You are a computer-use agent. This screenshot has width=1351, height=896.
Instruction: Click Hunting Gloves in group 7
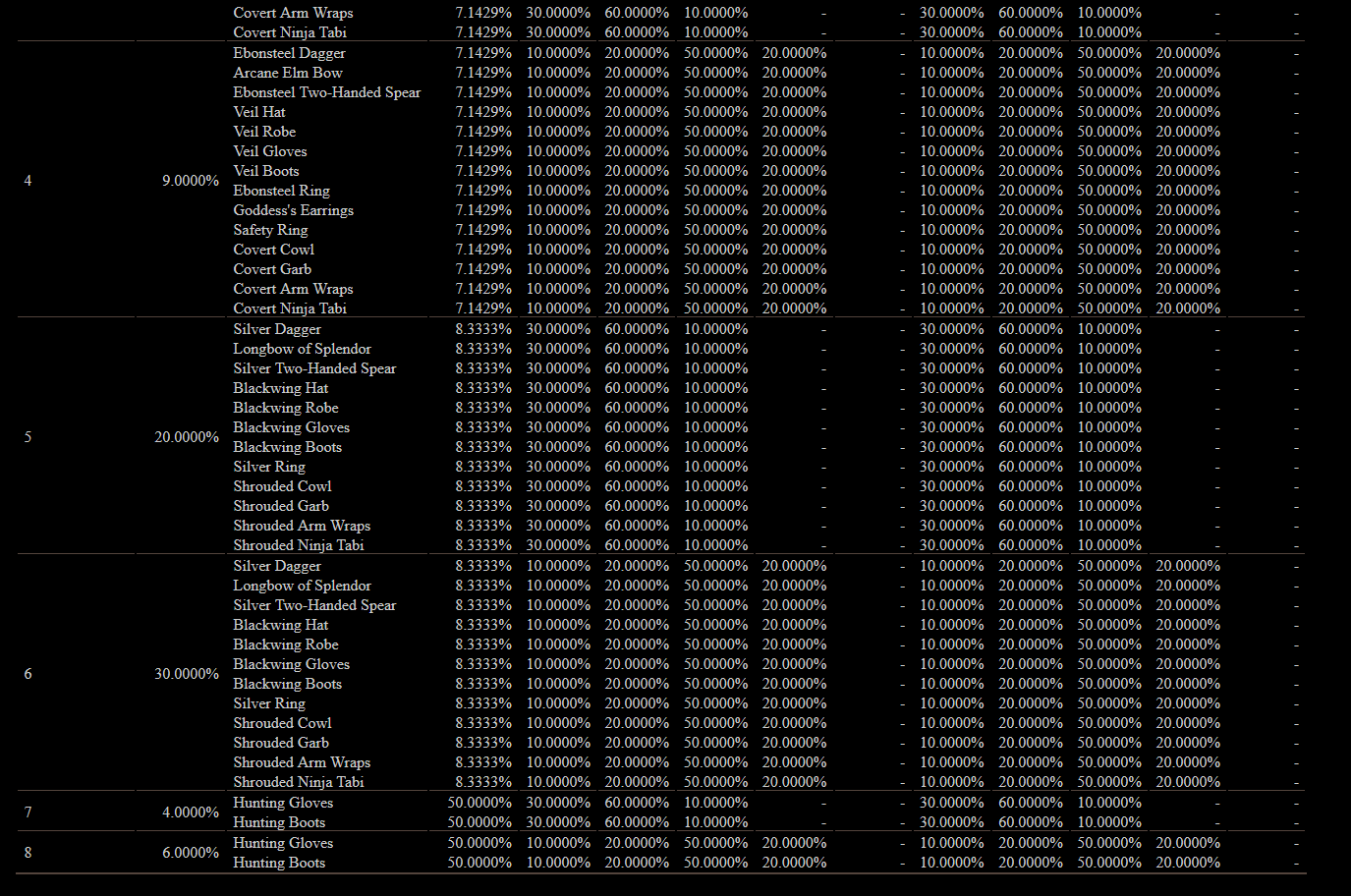[x=283, y=803]
